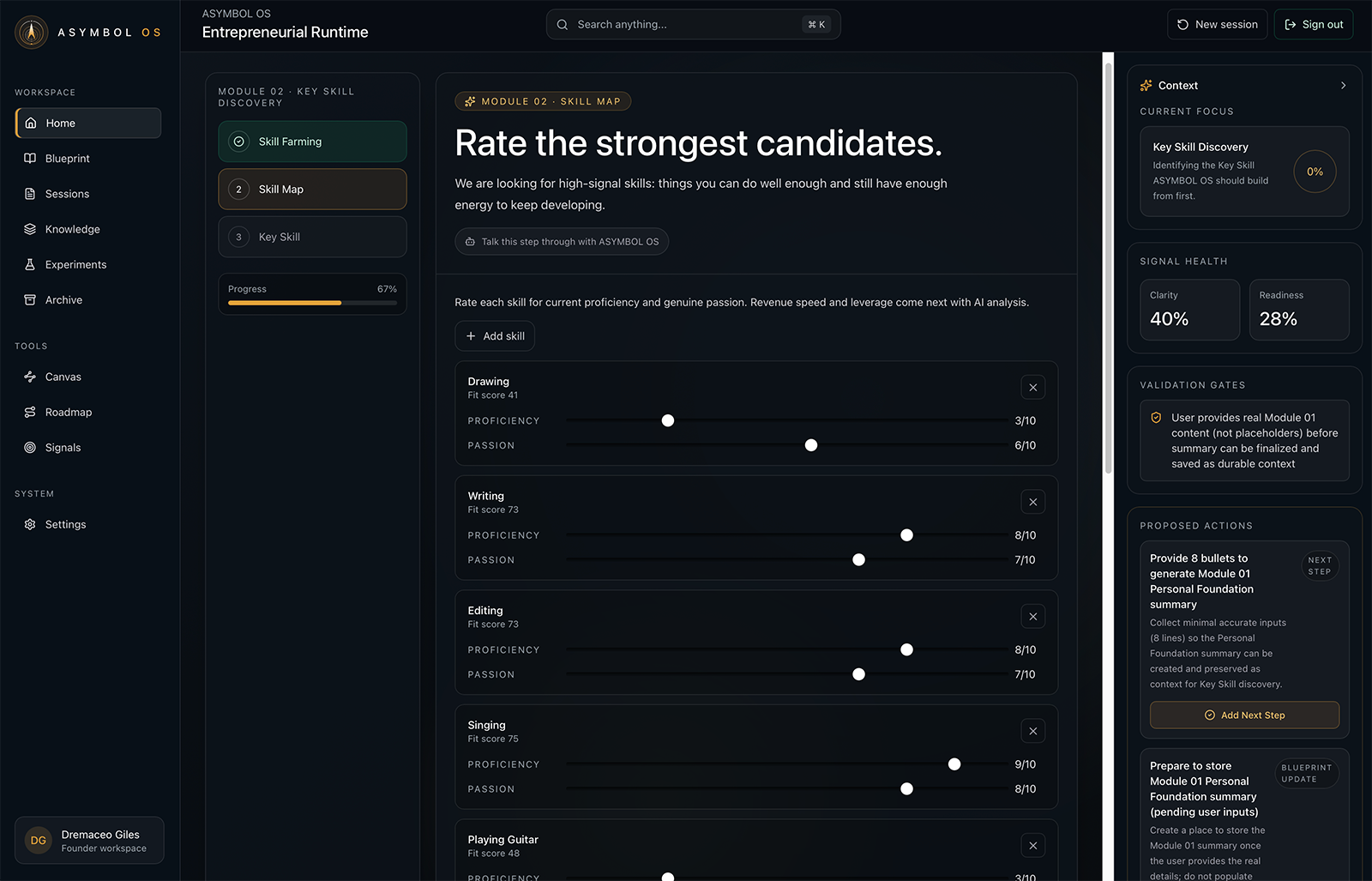Click the MODULE 02 · SKILL MAP tag
This screenshot has height=881, width=1372.
coord(543,101)
